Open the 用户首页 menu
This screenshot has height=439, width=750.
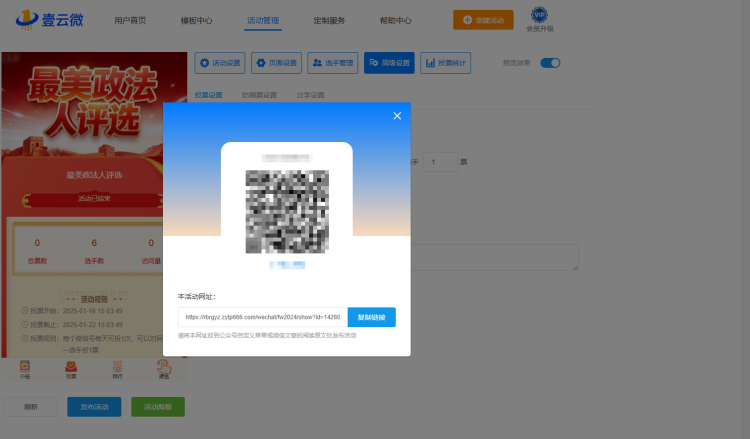click(130, 21)
